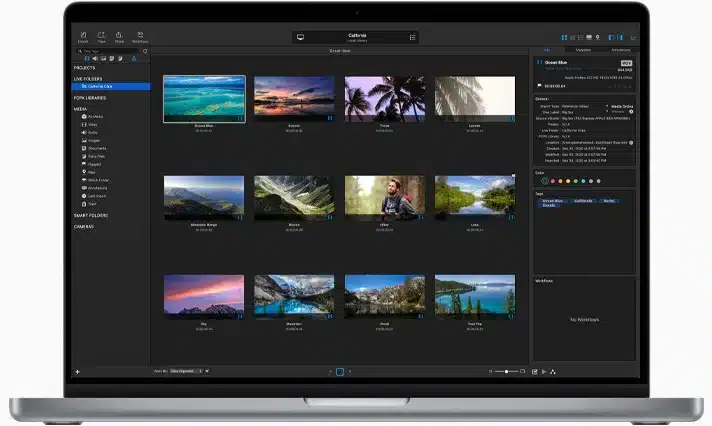Viewport: 712px width, 426px height.
Task: Click the display icon beside California library title
Action: click(300, 37)
